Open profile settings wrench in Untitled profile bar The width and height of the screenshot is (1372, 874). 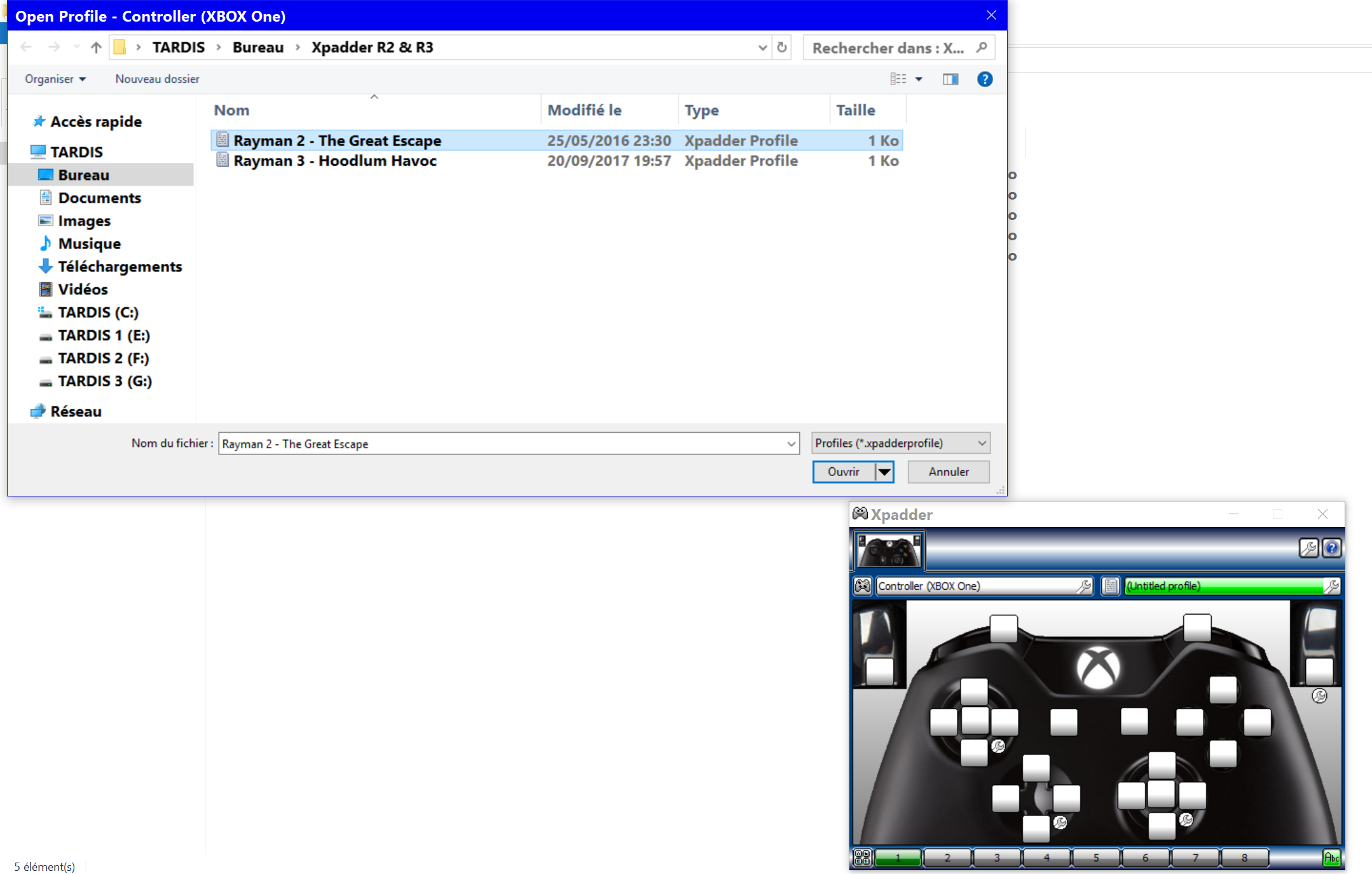[x=1331, y=586]
